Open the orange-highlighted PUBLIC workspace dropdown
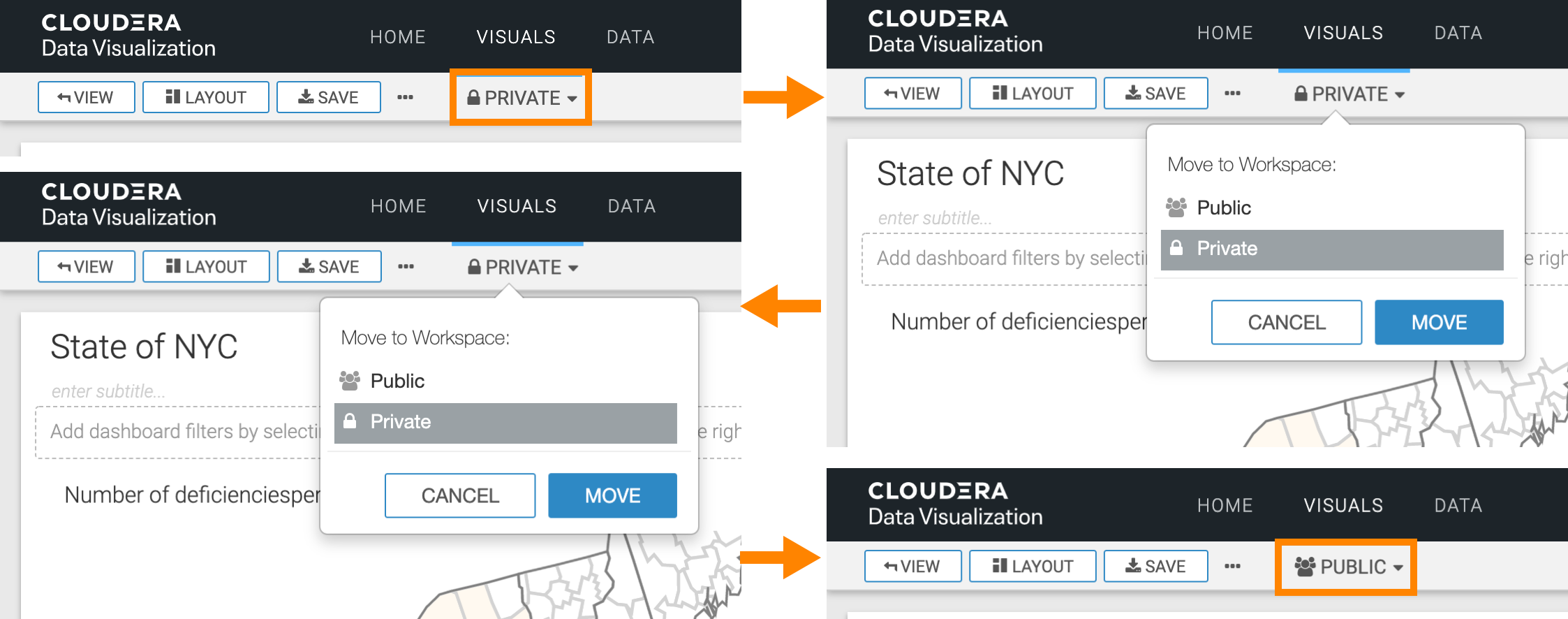 1347,567
